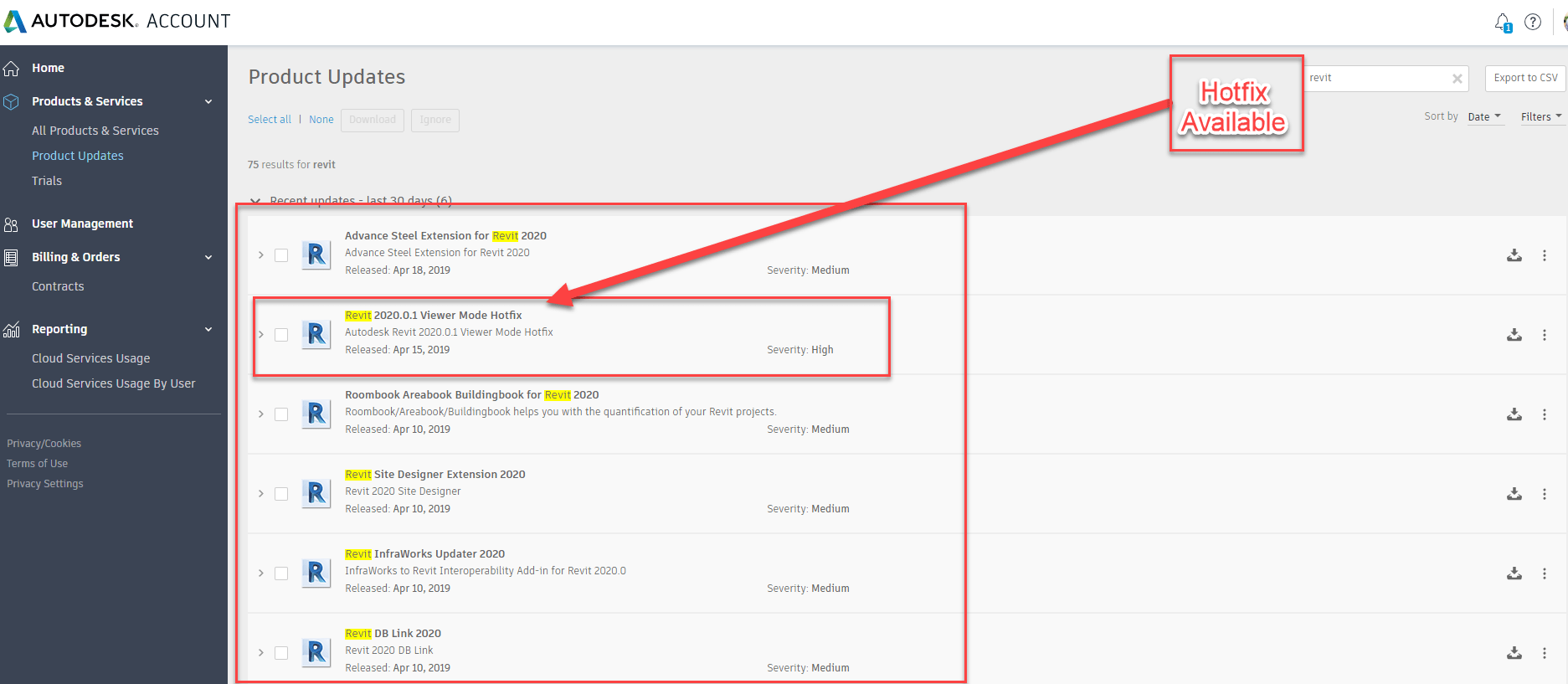Check the Viewer Mode Hotfix checkbox
The width and height of the screenshot is (1568, 684).
tap(281, 335)
